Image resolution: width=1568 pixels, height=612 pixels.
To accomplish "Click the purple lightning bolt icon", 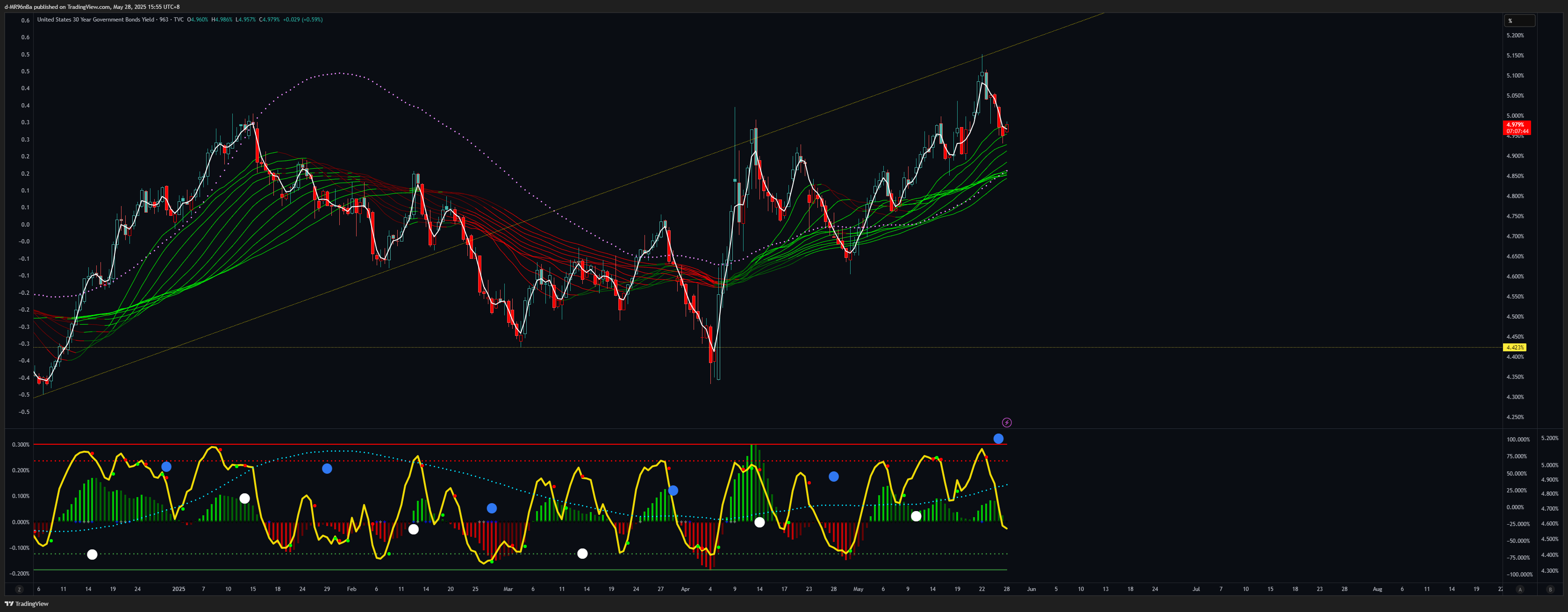I will click(1007, 422).
